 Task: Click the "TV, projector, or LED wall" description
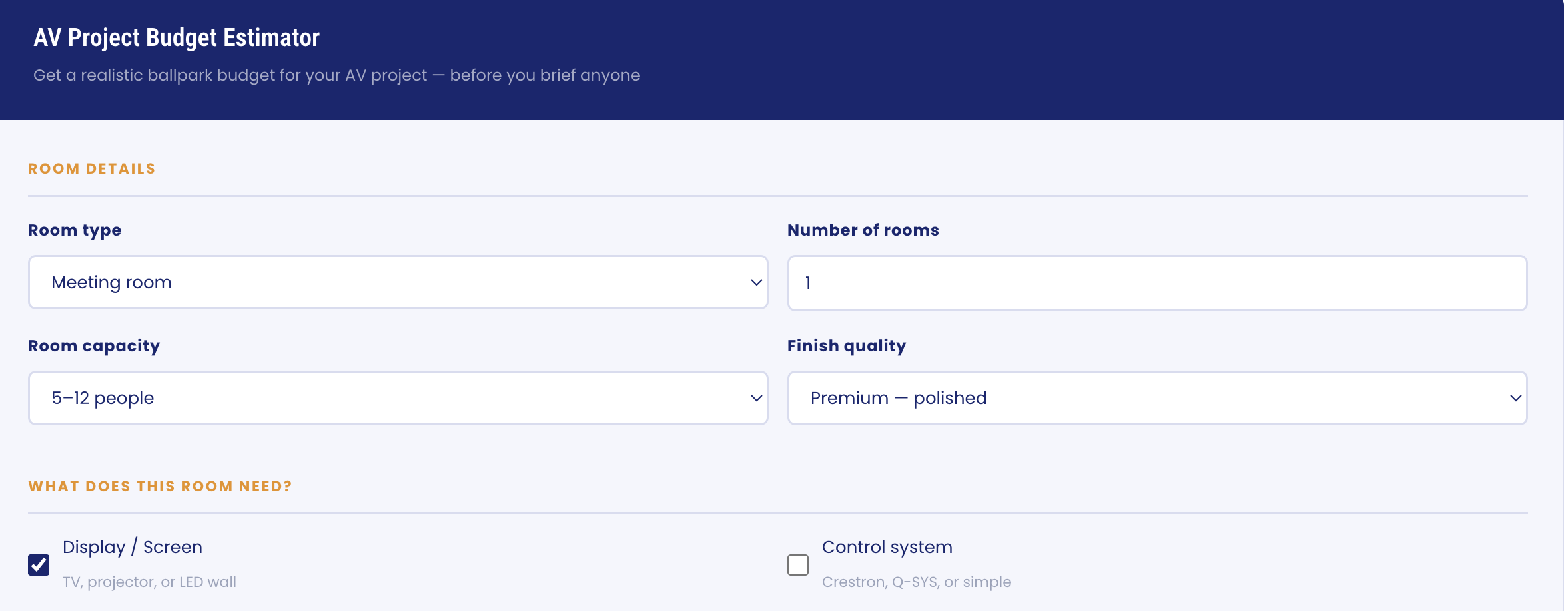[x=149, y=582]
